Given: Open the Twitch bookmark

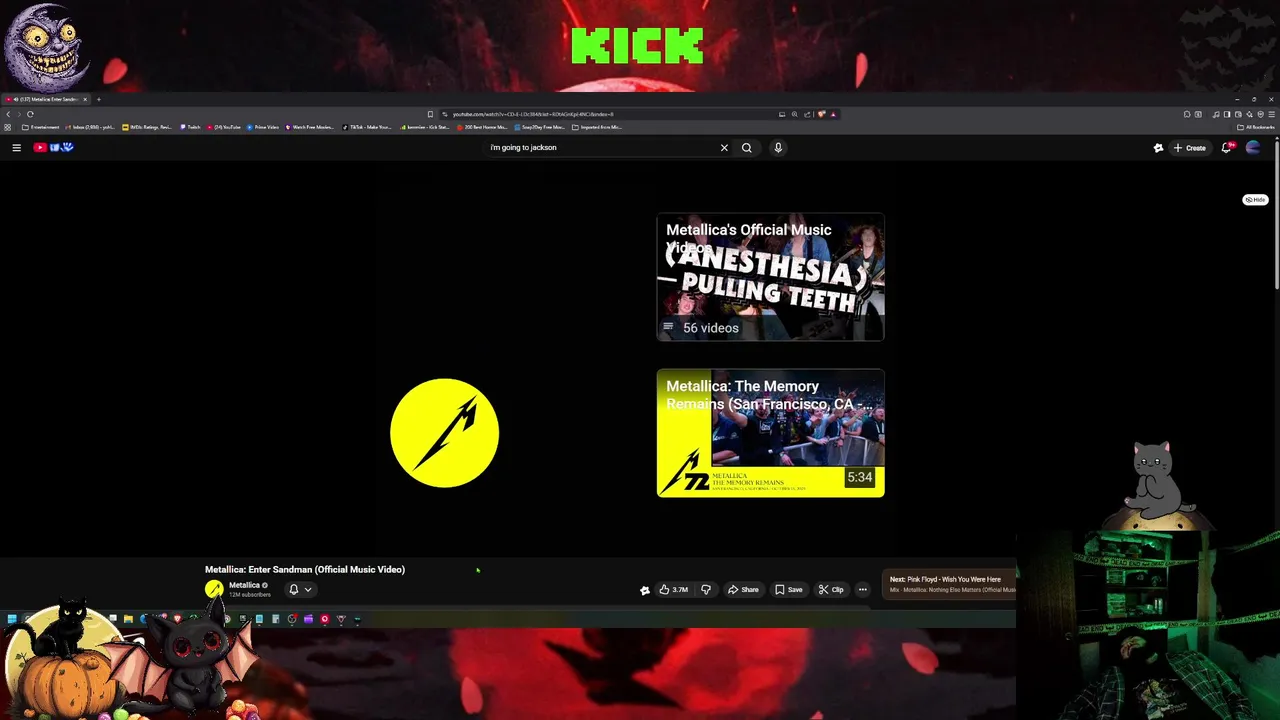Looking at the screenshot, I should (190, 127).
